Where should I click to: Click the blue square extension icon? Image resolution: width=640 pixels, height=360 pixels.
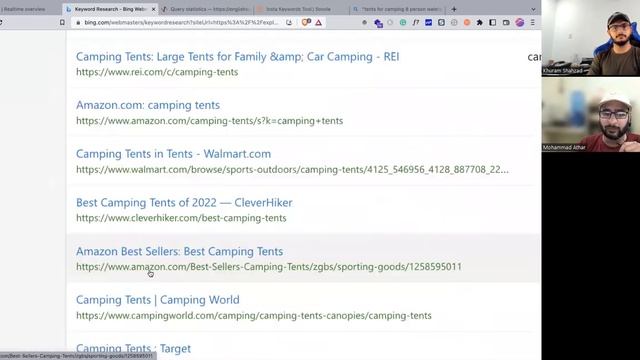[428, 23]
